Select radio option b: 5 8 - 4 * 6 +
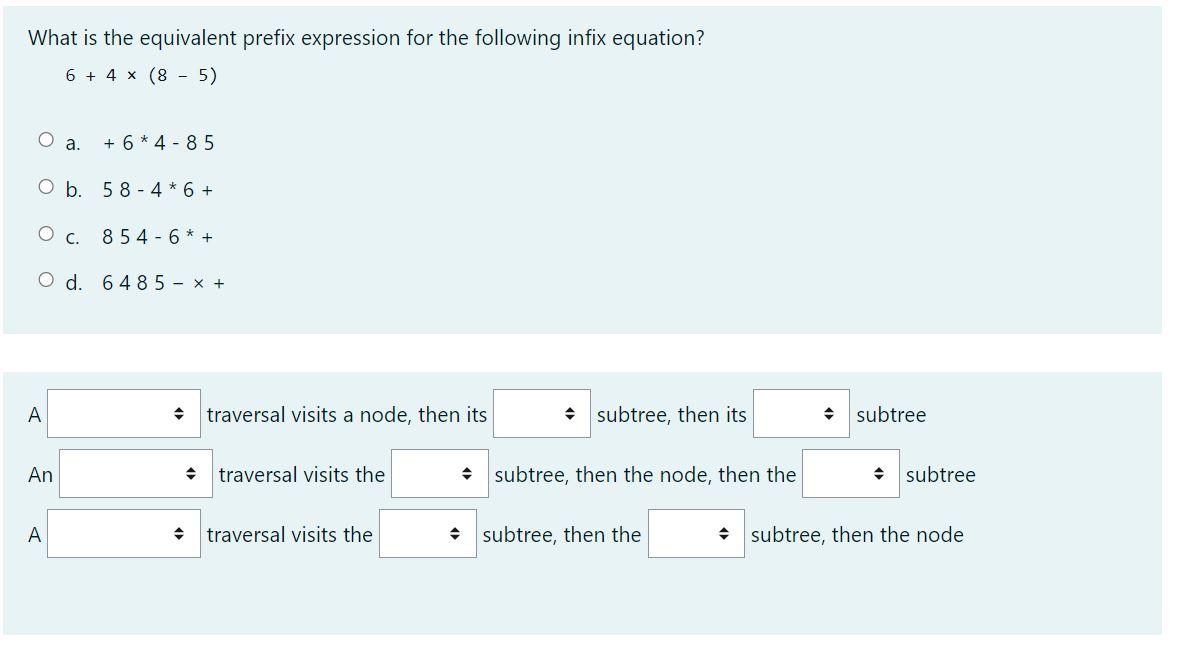 tap(46, 187)
